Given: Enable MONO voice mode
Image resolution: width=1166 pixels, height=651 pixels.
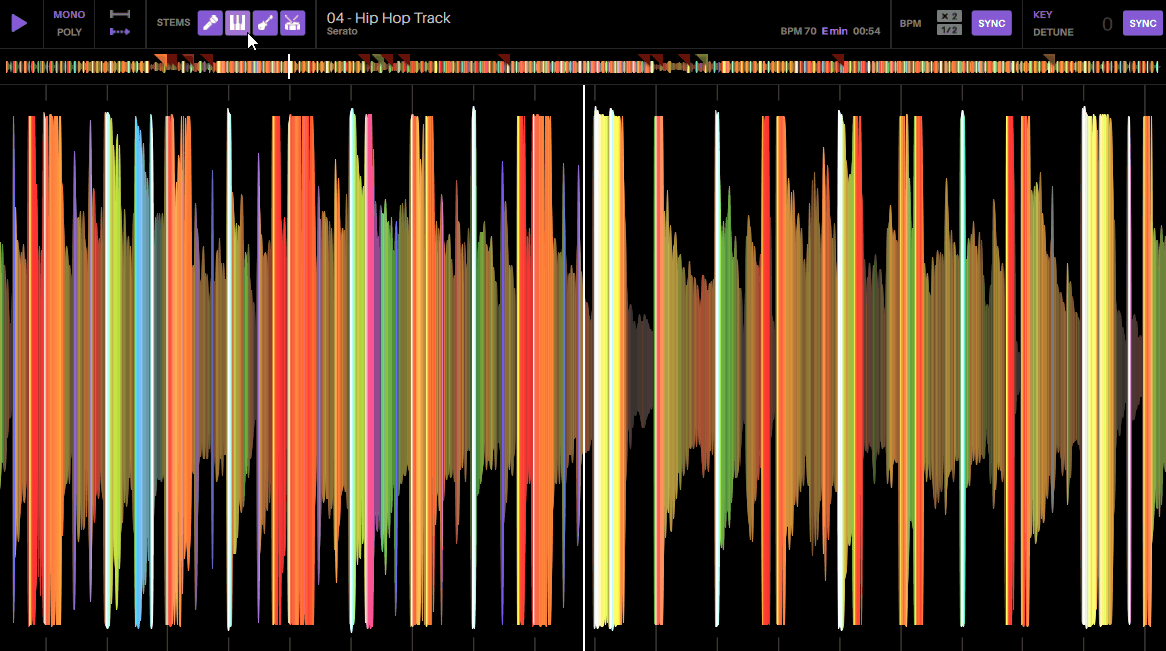Looking at the screenshot, I should (68, 14).
